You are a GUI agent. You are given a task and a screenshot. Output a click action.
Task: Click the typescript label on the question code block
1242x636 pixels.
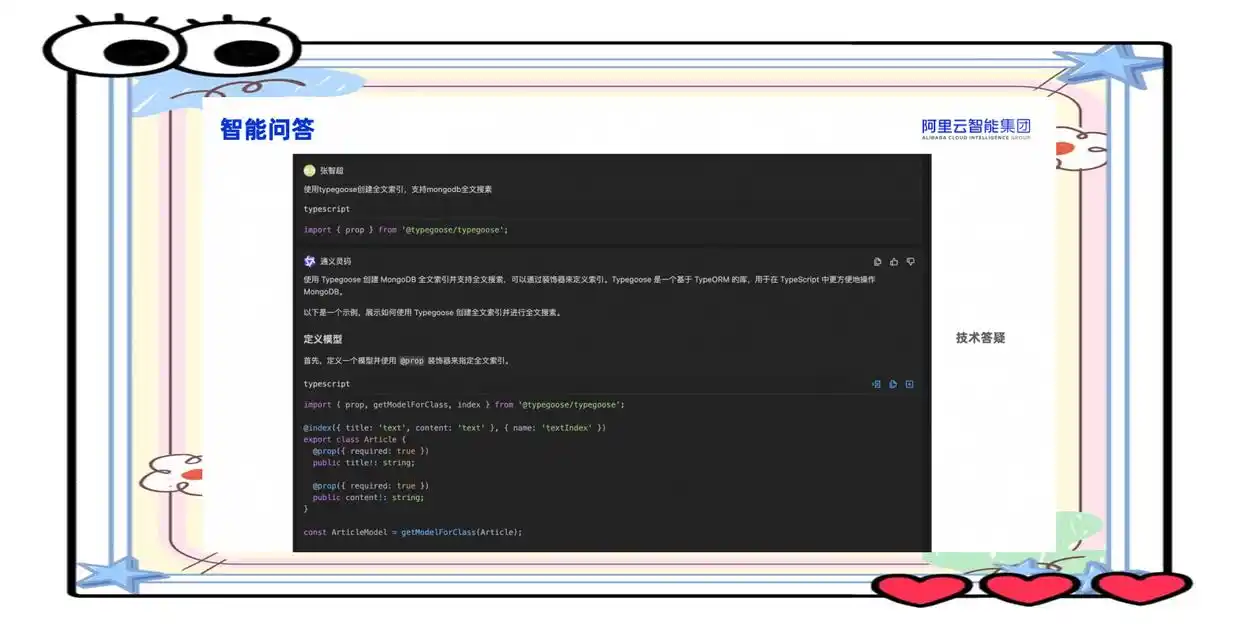325,209
